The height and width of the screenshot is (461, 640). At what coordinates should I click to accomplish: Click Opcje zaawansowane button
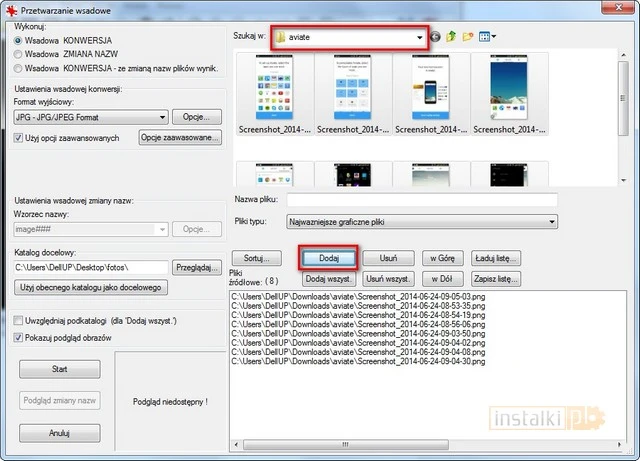[180, 137]
